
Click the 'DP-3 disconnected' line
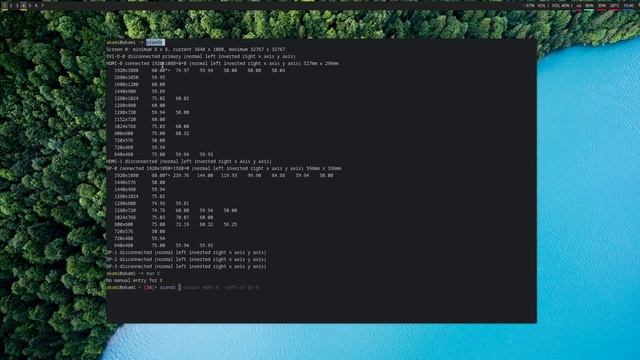tap(186, 266)
